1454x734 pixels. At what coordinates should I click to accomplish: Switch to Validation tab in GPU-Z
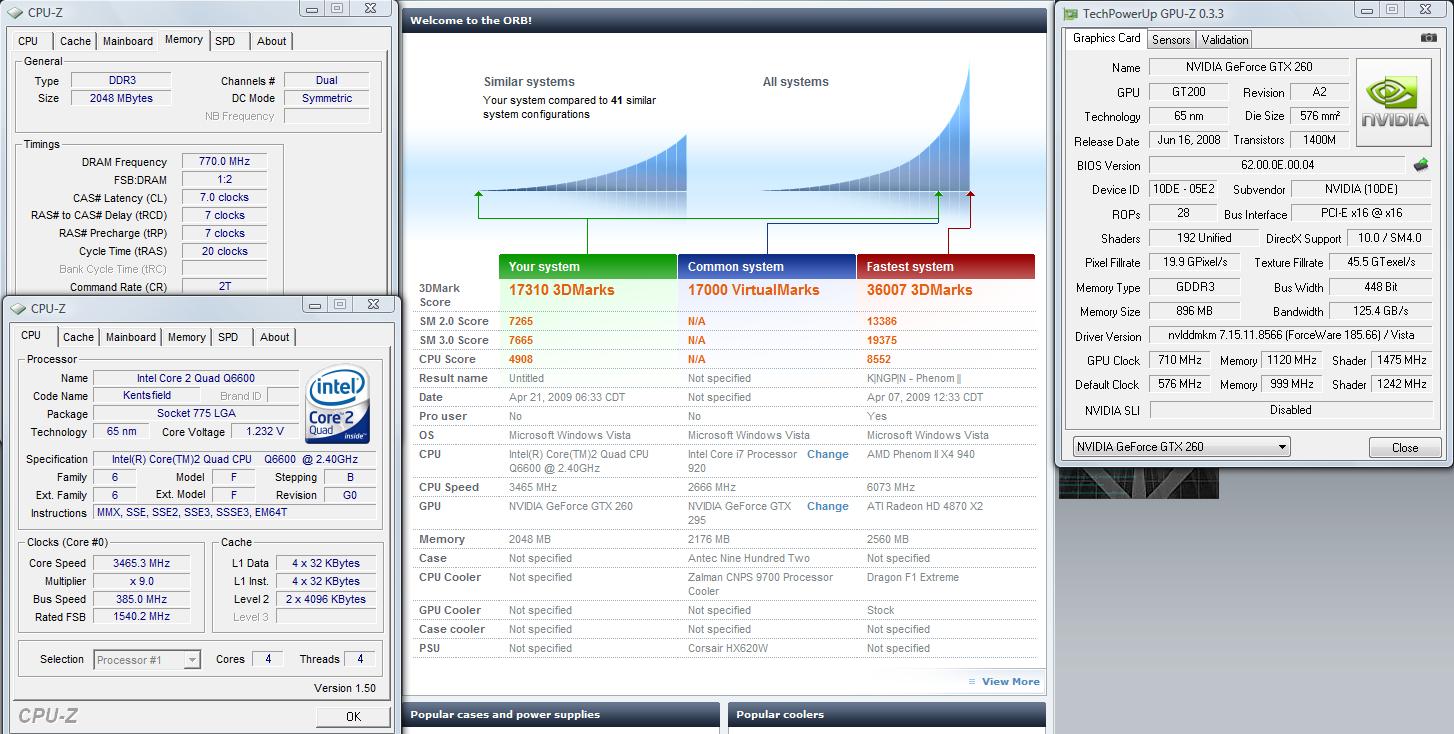(1224, 40)
